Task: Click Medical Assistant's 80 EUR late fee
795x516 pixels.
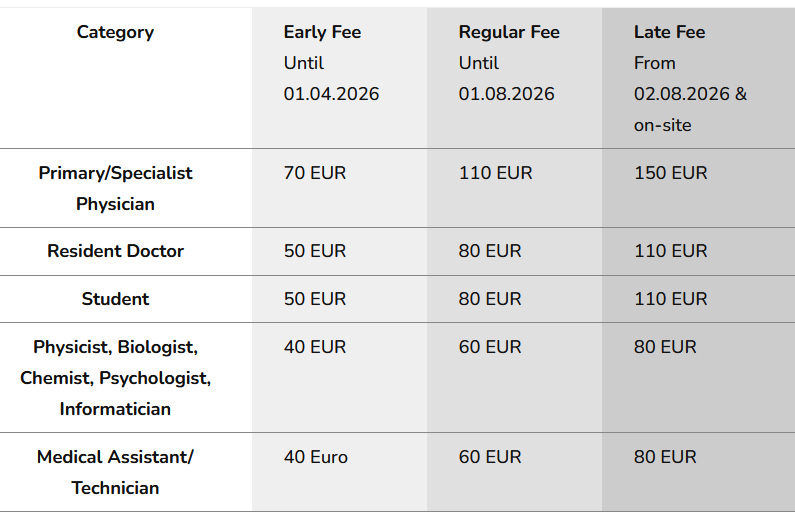Action: click(x=665, y=457)
